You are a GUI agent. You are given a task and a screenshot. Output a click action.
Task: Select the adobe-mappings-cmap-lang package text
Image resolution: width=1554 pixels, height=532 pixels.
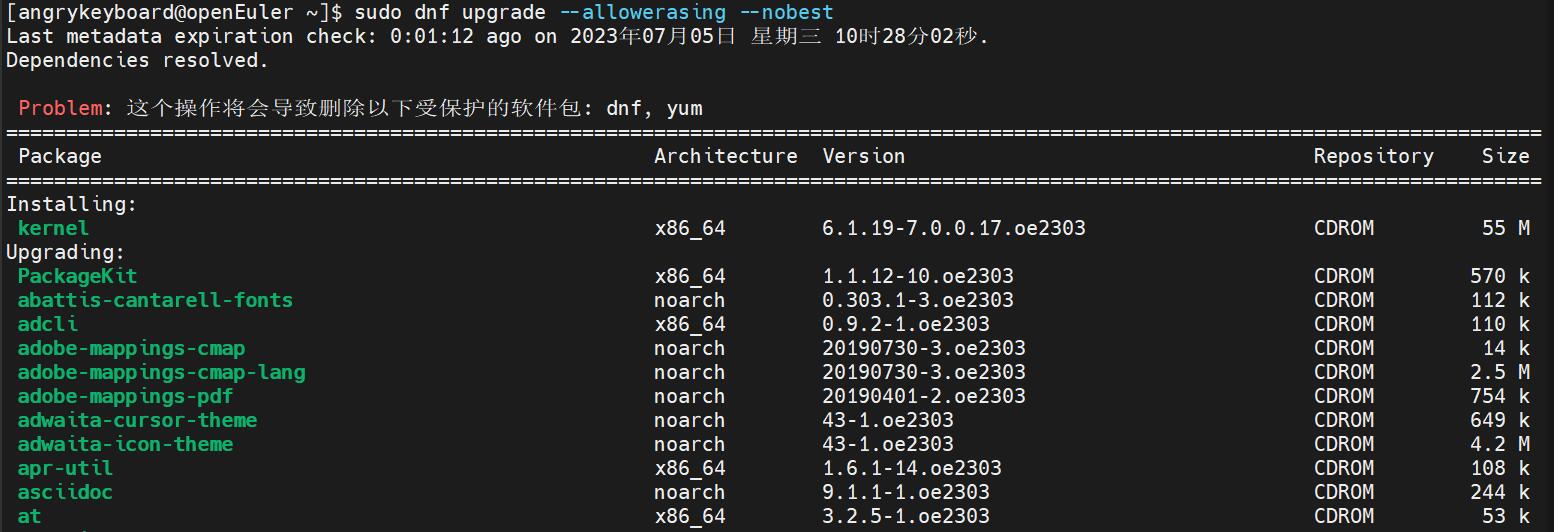coord(161,372)
